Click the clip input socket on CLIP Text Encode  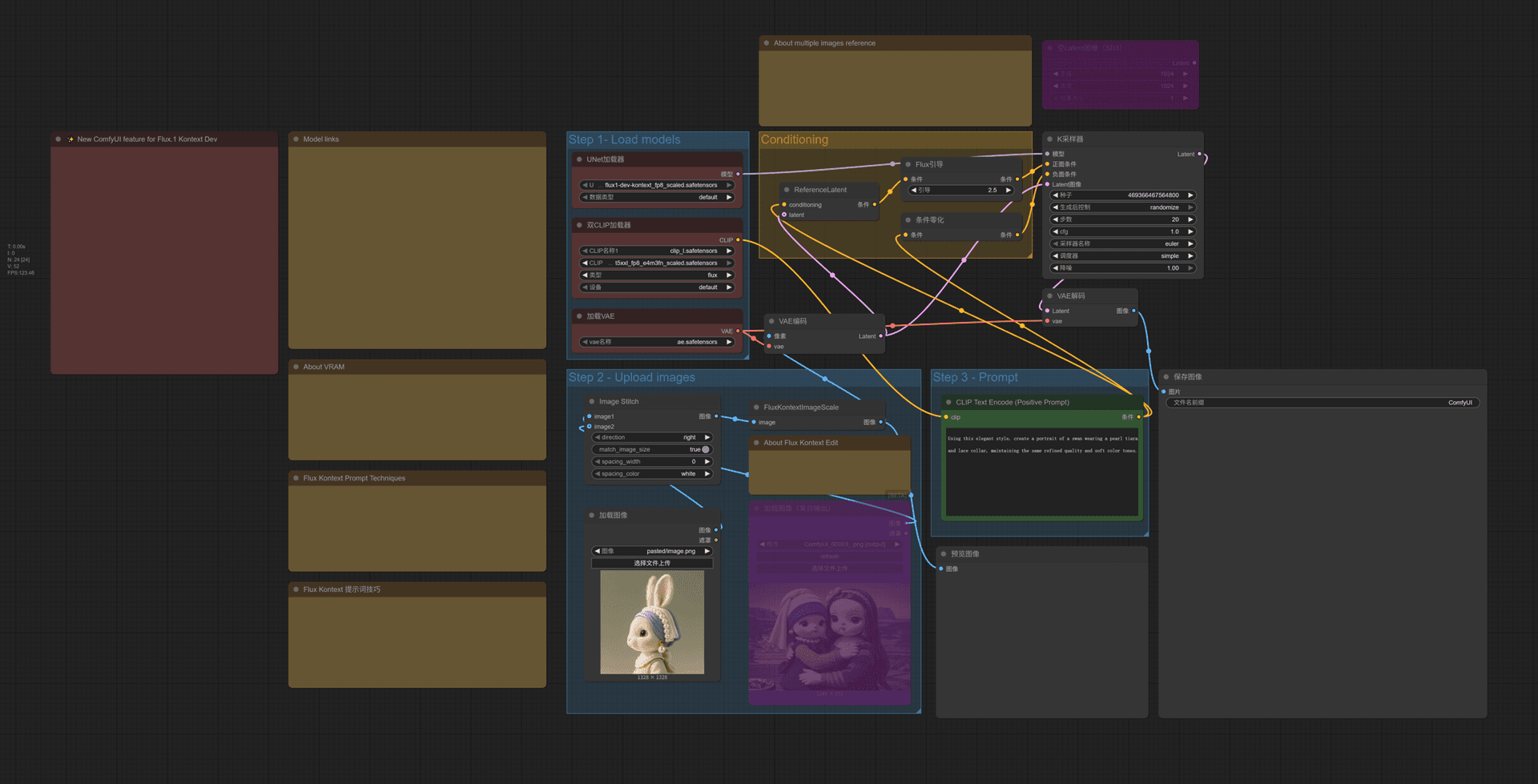tap(945, 417)
